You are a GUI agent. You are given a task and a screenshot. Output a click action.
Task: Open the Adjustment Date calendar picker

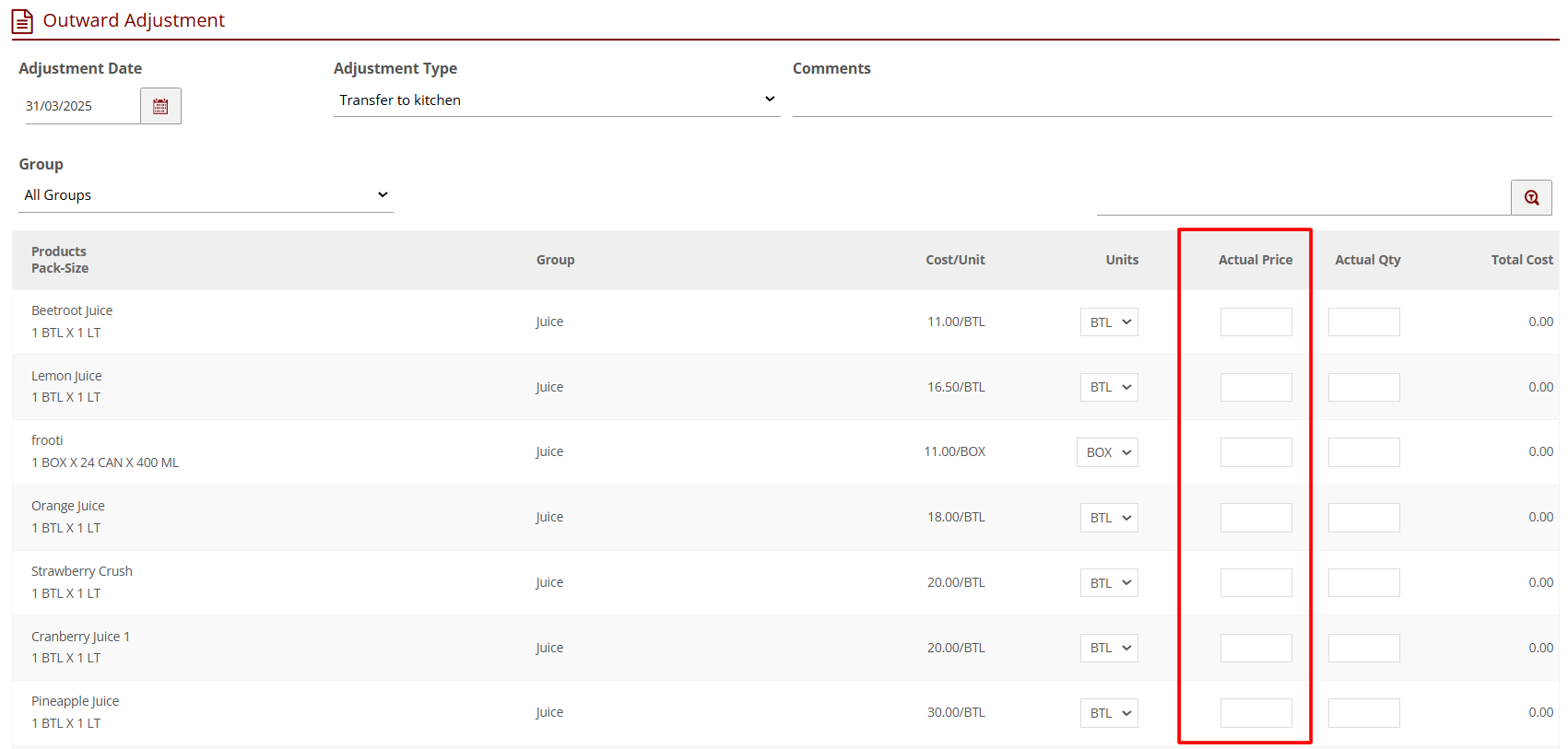click(x=160, y=106)
